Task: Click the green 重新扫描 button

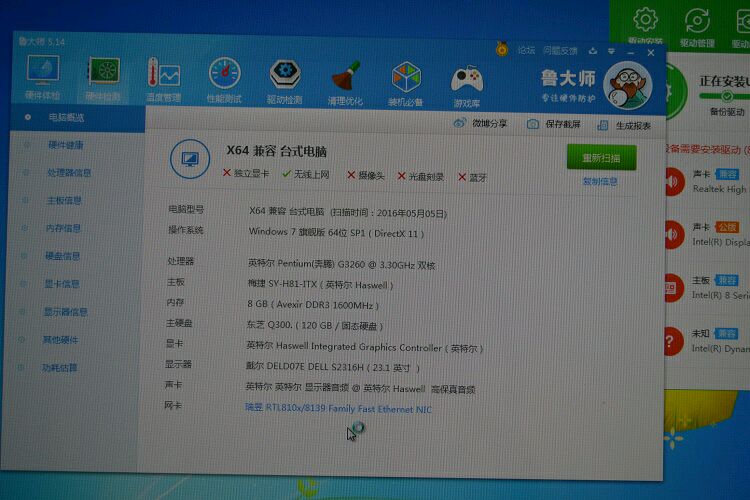Action: pyautogui.click(x=601, y=157)
